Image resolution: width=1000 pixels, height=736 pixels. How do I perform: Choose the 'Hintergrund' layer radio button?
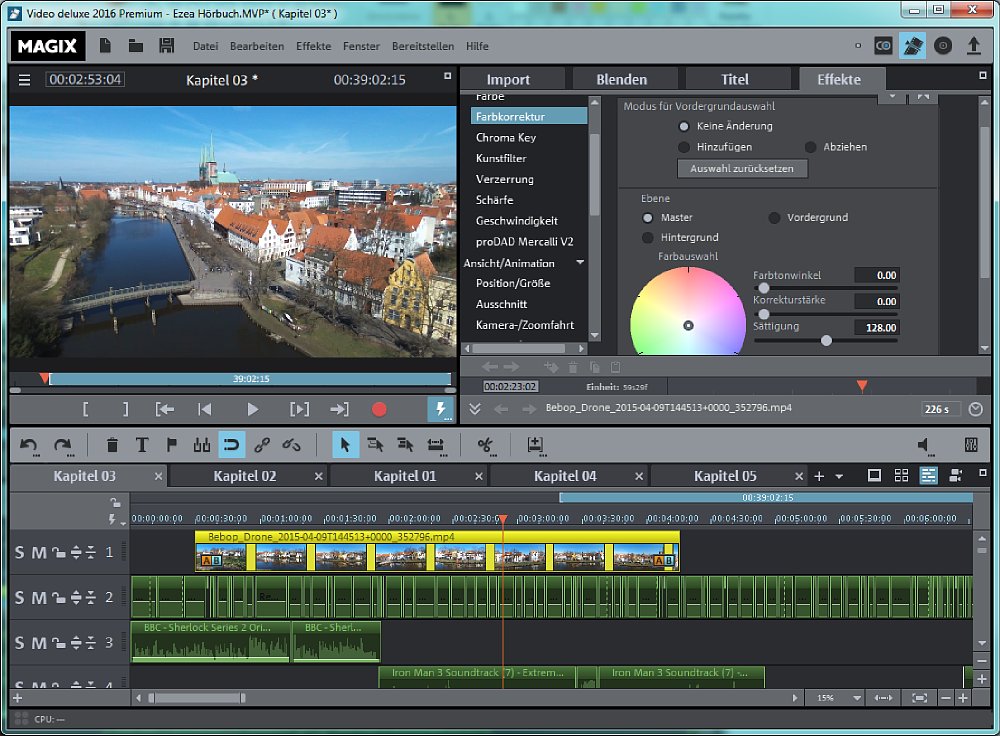pyautogui.click(x=648, y=238)
